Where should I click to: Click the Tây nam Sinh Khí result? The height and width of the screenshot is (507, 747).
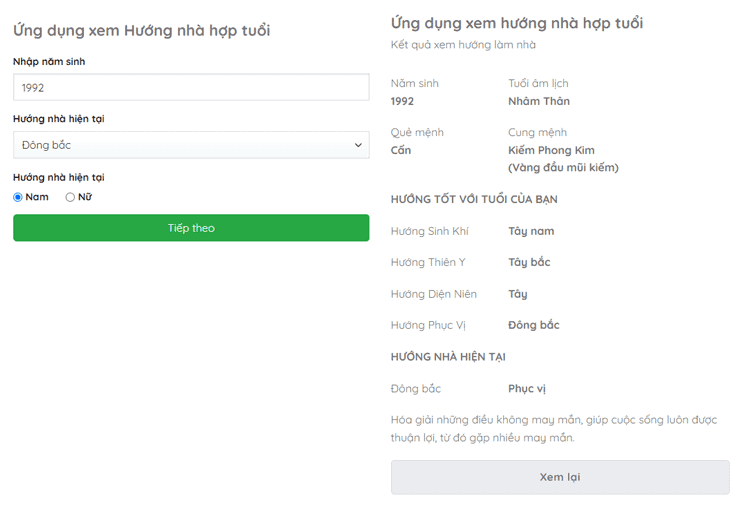click(531, 231)
